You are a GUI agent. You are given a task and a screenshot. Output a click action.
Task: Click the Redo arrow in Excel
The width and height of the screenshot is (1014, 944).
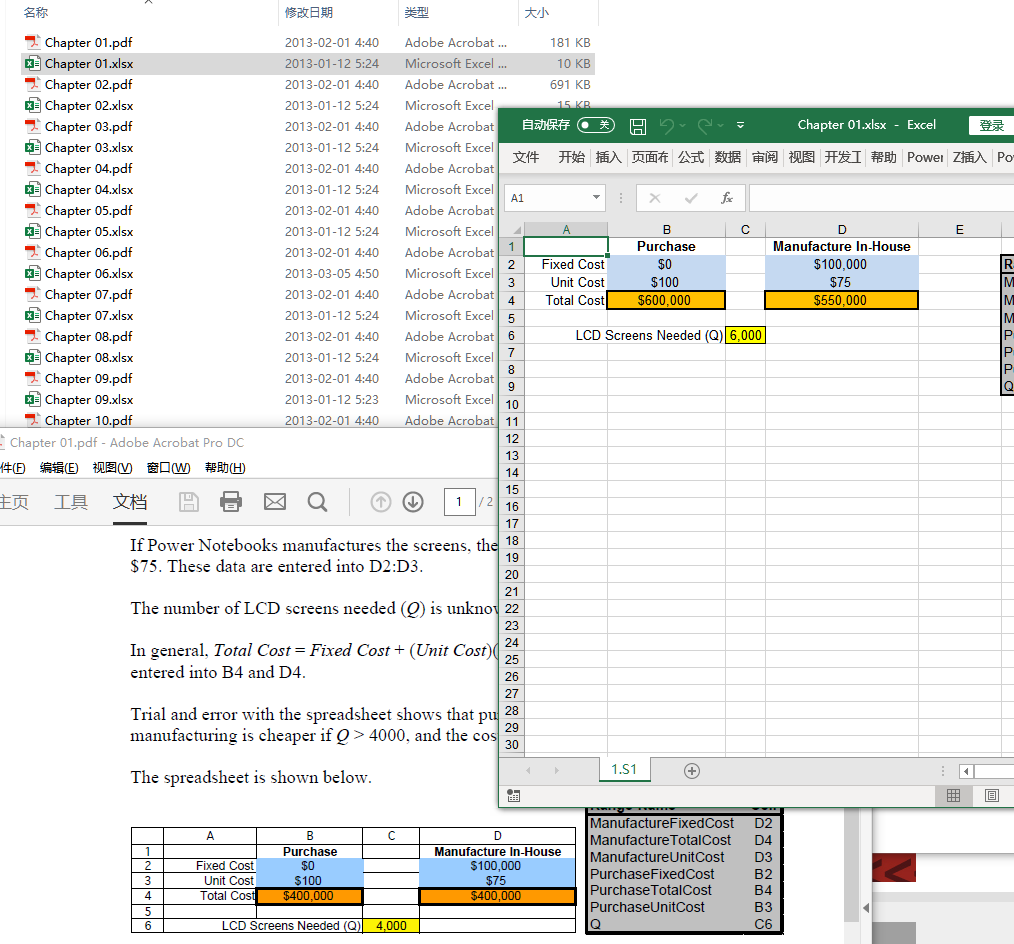point(704,125)
